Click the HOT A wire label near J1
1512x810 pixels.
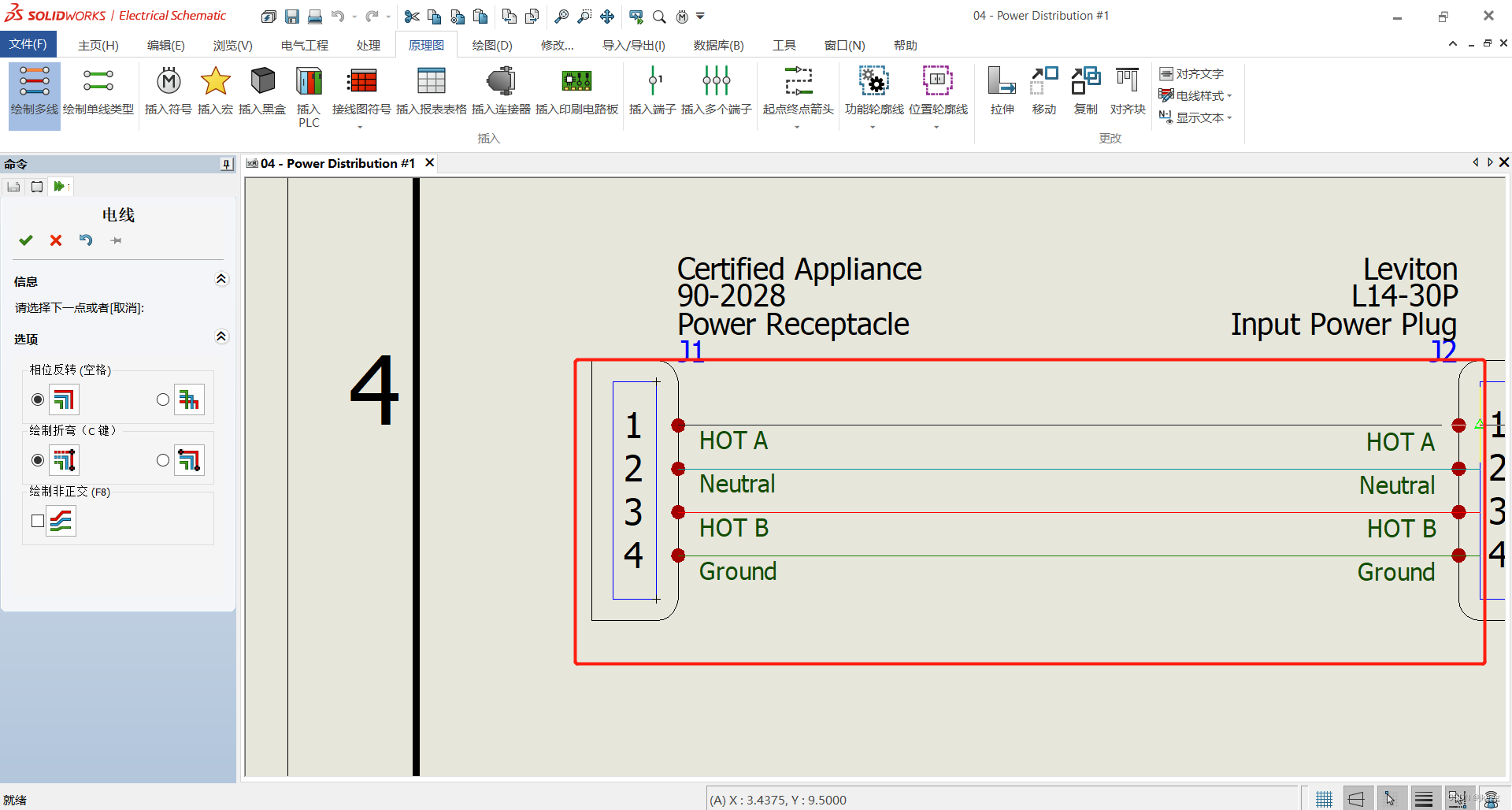point(734,440)
